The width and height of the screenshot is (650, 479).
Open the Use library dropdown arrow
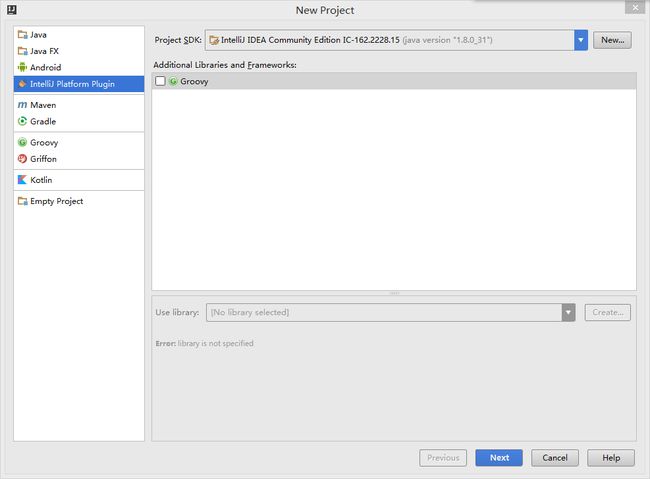tap(568, 312)
